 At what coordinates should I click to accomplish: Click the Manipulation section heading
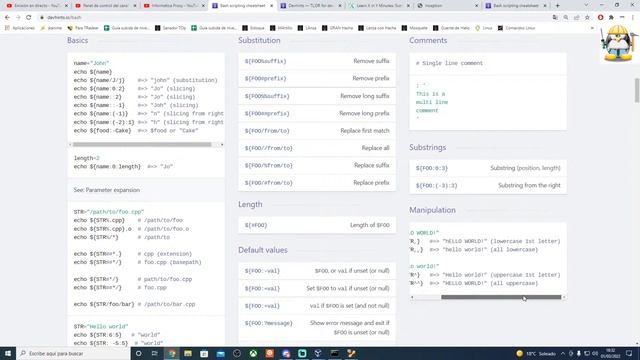(x=432, y=210)
